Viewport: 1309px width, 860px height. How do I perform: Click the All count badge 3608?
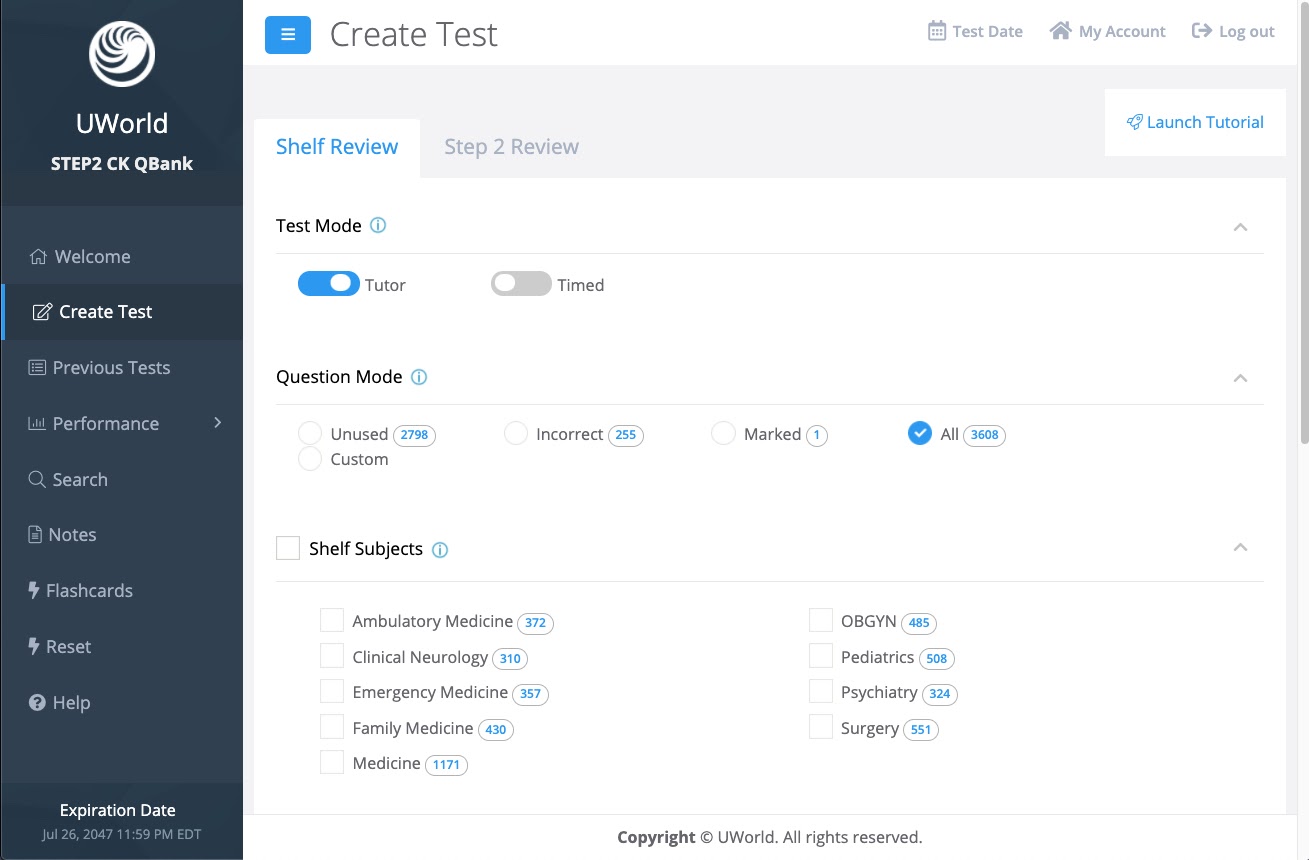point(984,435)
